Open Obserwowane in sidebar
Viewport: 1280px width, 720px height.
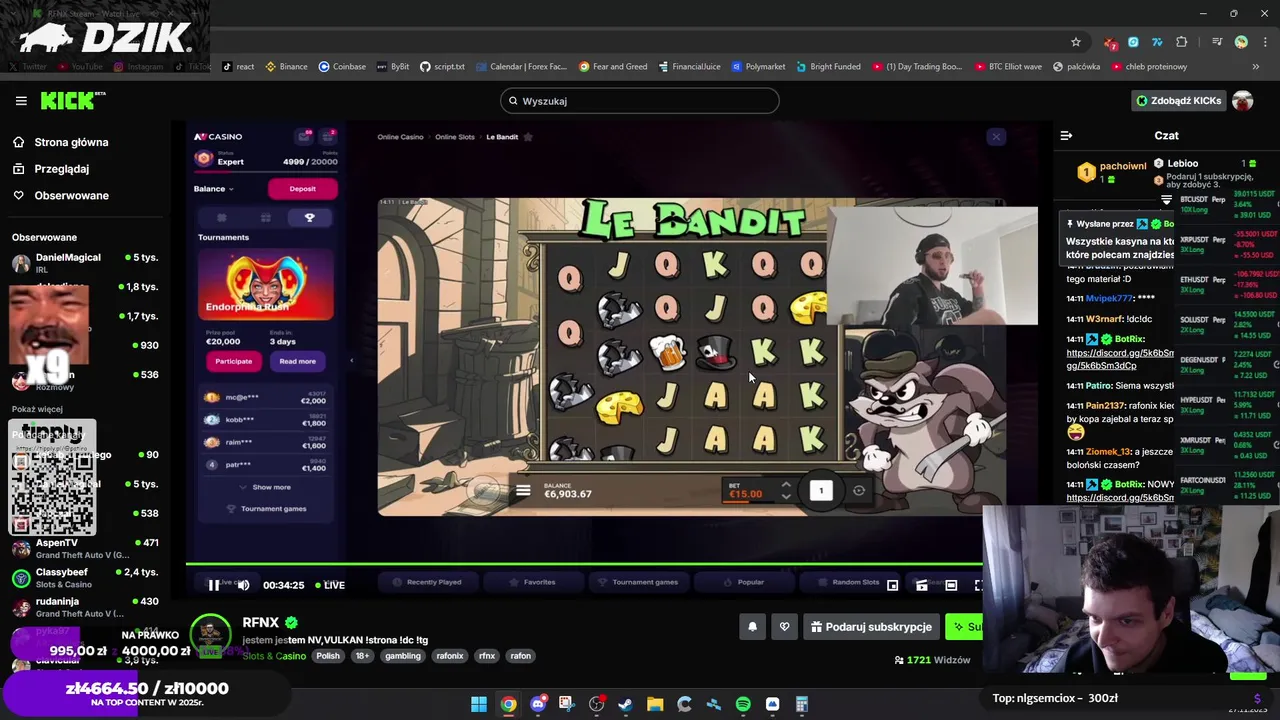71,196
